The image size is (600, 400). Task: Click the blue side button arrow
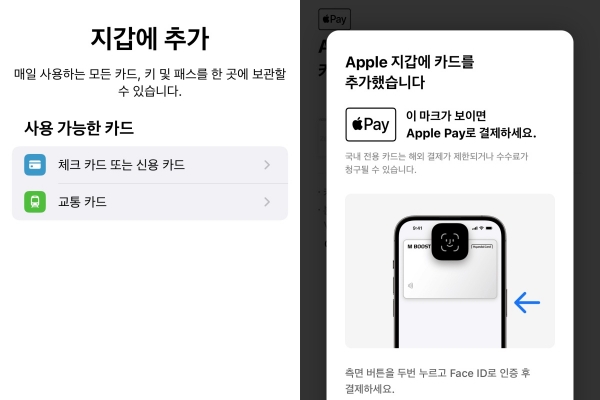pos(527,302)
